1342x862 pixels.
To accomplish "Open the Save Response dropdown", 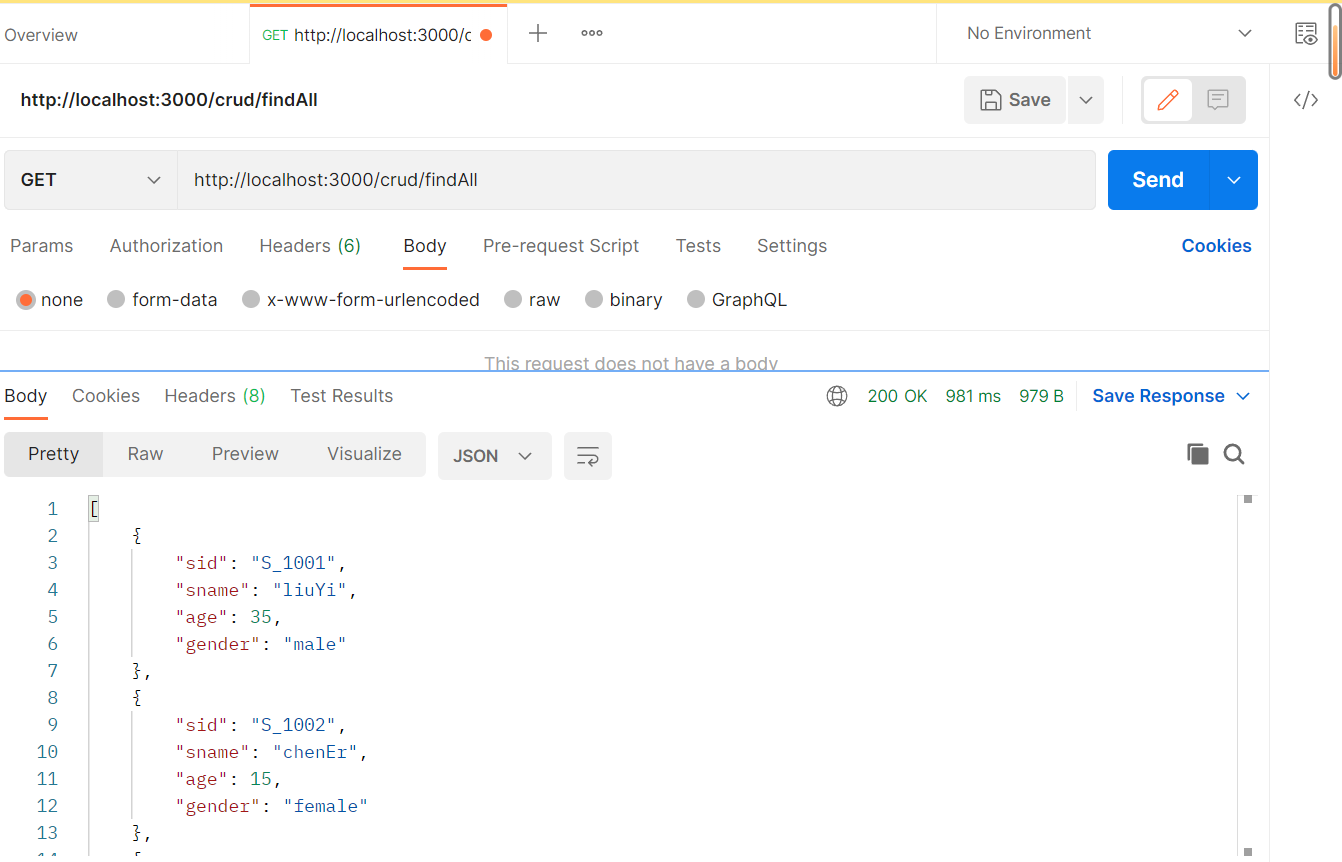I will click(1171, 396).
